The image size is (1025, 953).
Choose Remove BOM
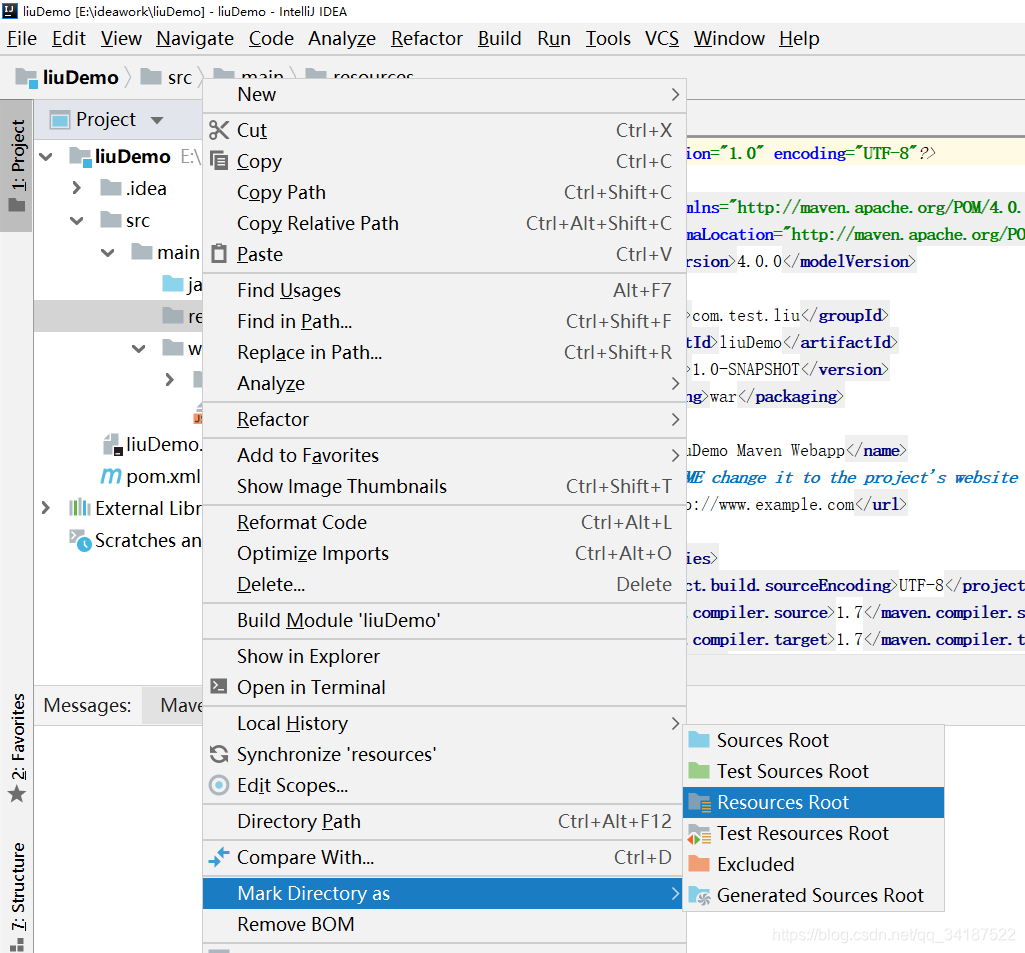click(x=445, y=924)
